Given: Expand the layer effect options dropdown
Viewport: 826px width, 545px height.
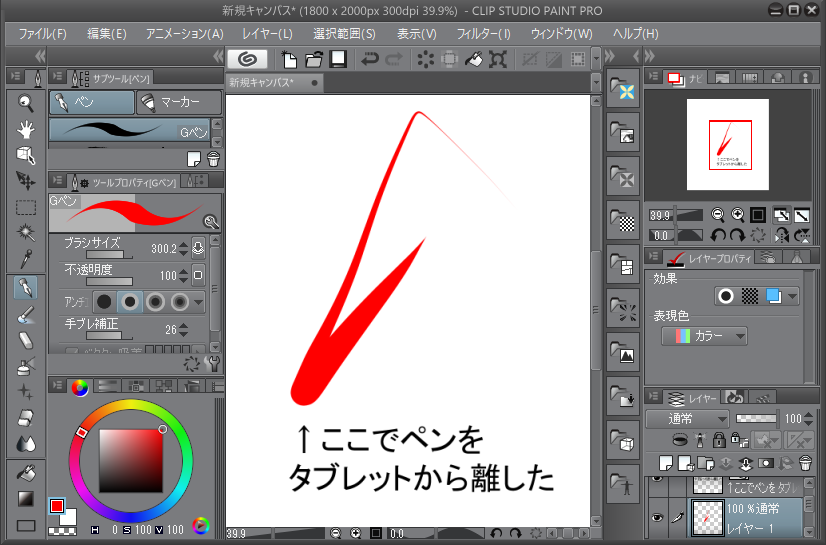Looking at the screenshot, I should coord(793,296).
